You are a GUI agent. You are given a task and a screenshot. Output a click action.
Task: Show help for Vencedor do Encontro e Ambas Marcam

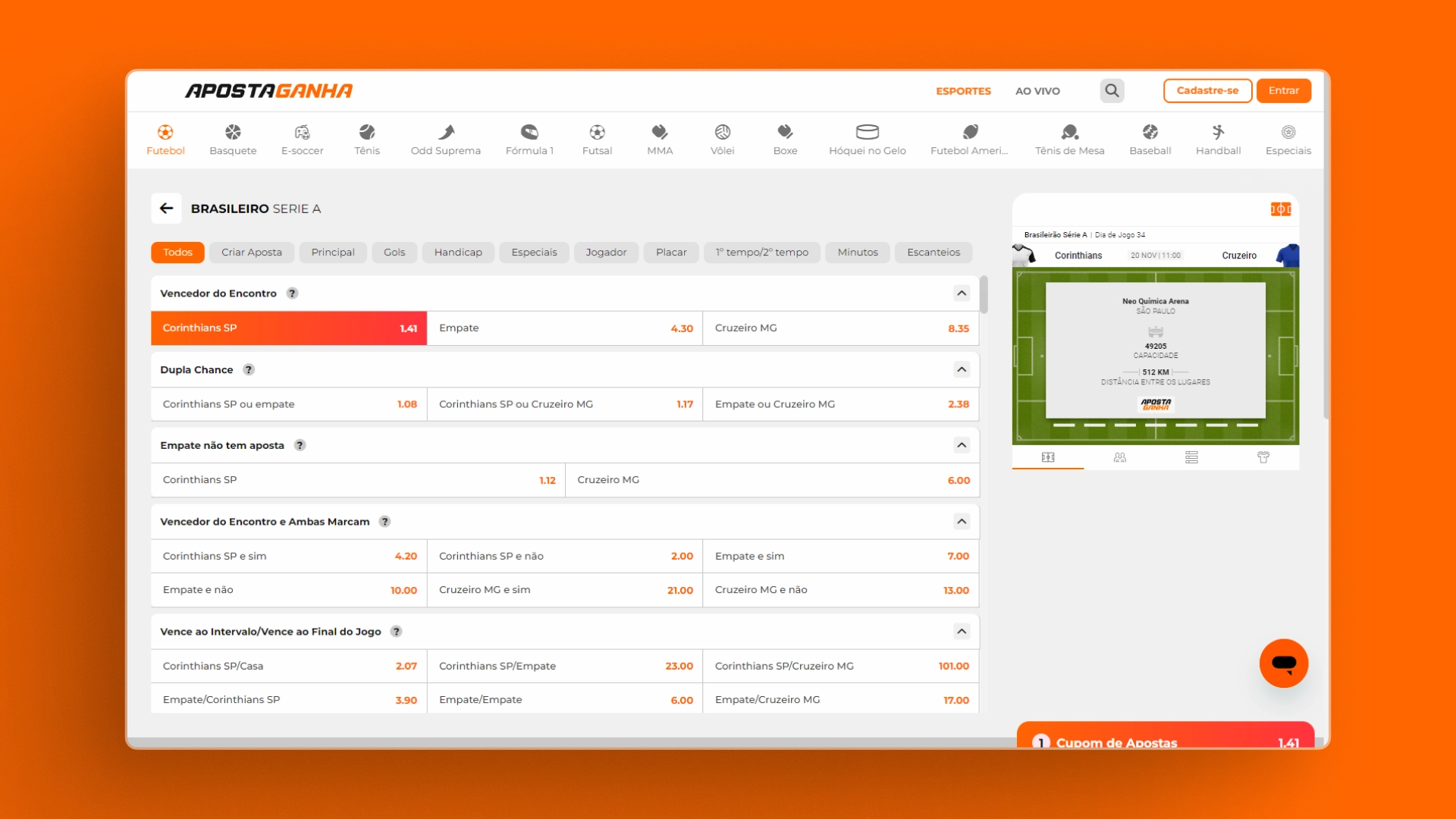tap(385, 522)
